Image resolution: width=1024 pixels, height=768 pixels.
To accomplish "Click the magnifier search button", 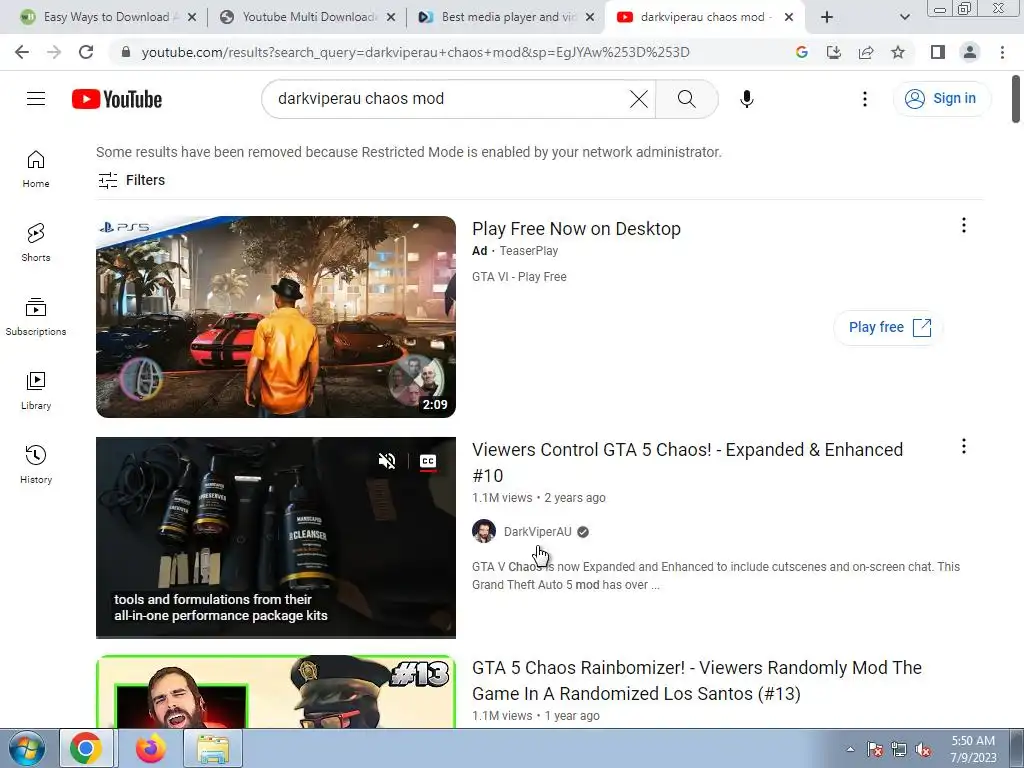I will tap(686, 99).
